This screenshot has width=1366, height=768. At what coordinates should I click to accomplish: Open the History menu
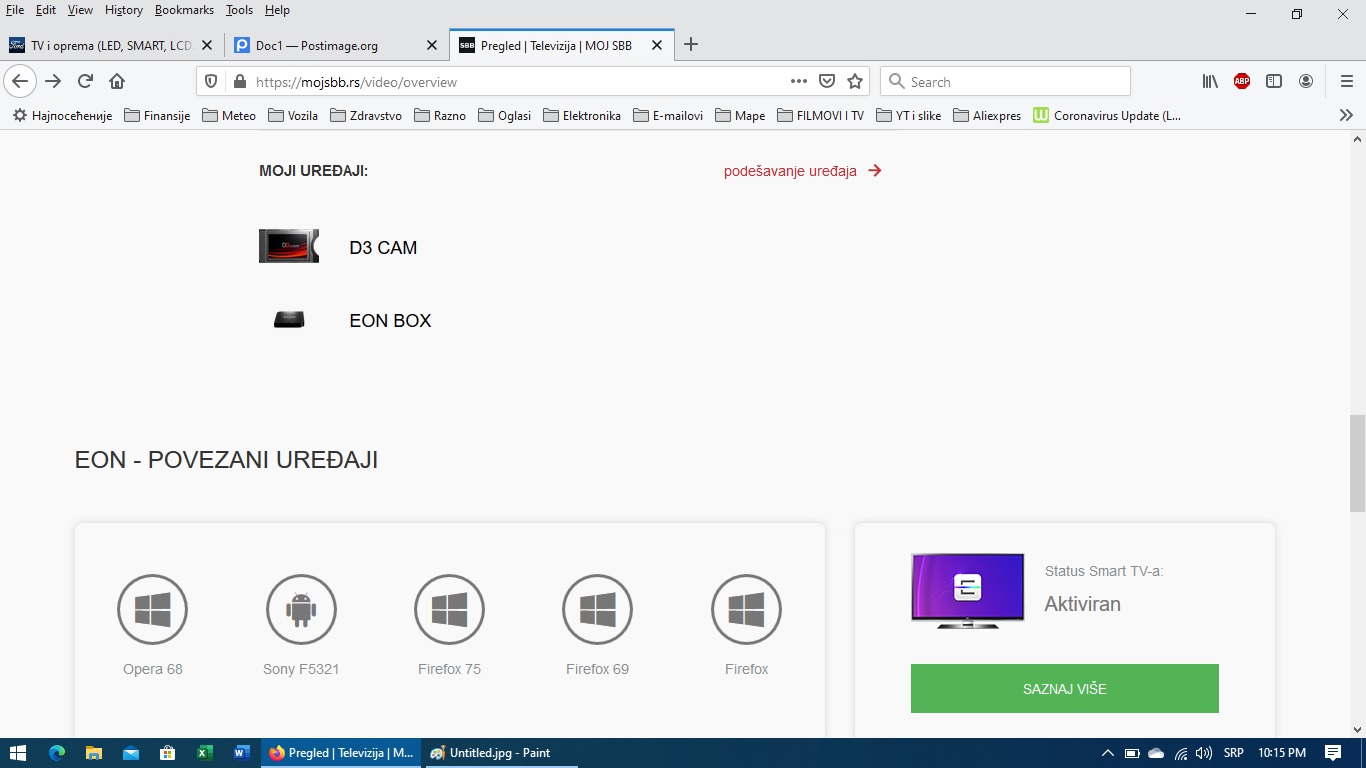124,10
